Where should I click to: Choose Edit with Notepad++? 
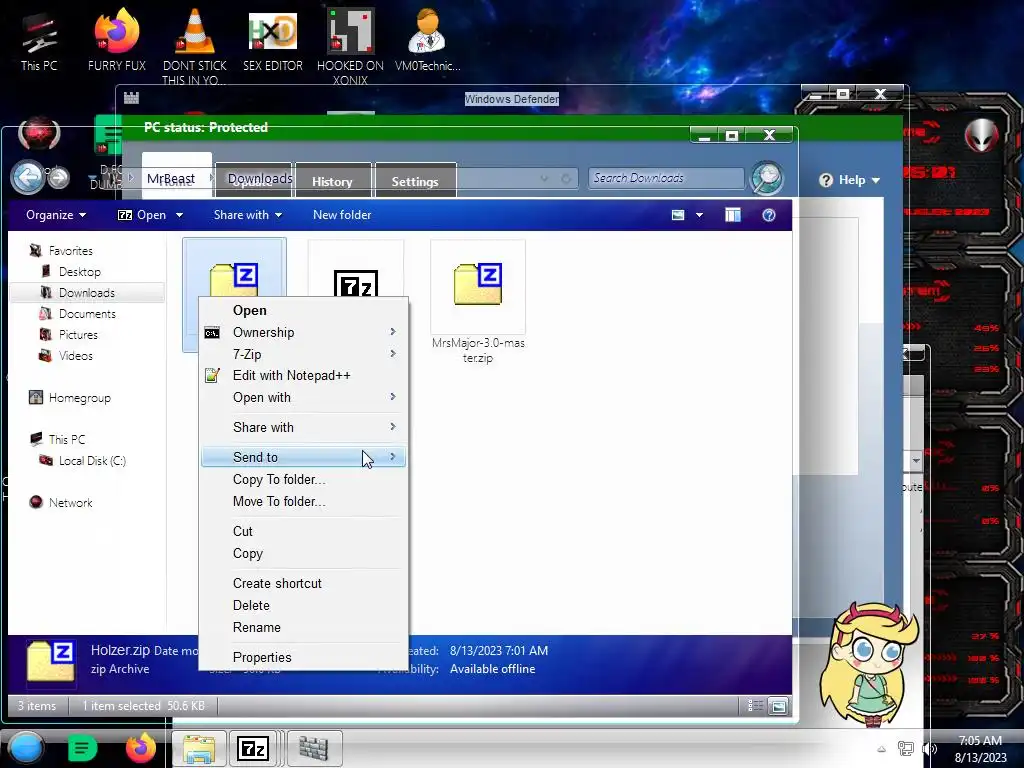tap(304, 376)
